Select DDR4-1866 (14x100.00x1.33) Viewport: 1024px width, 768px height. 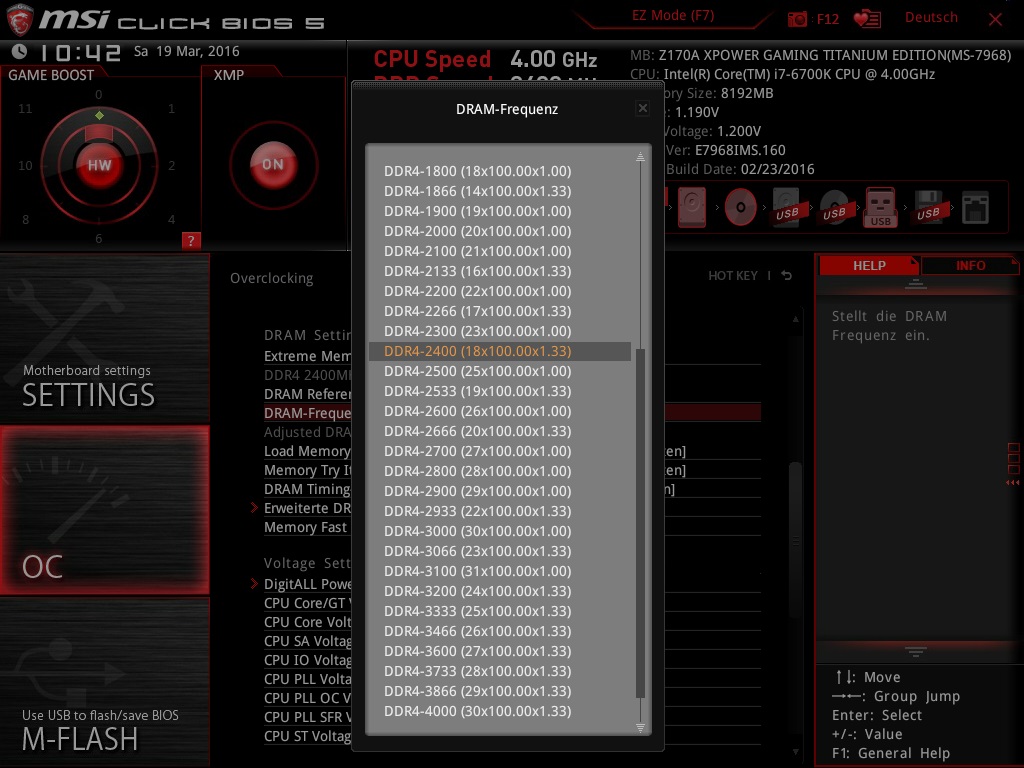[500, 191]
